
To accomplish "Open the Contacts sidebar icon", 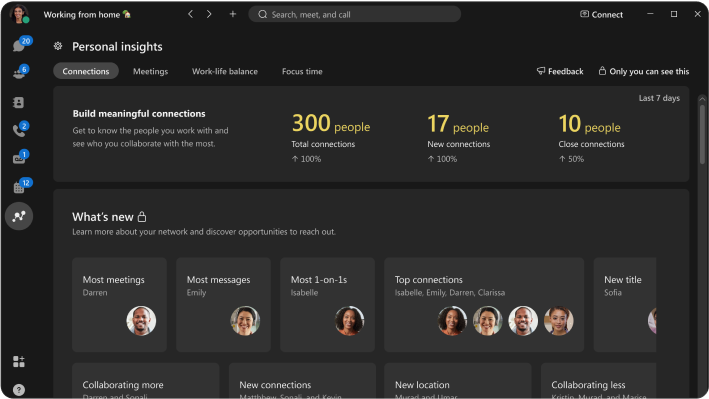I will 19,103.
